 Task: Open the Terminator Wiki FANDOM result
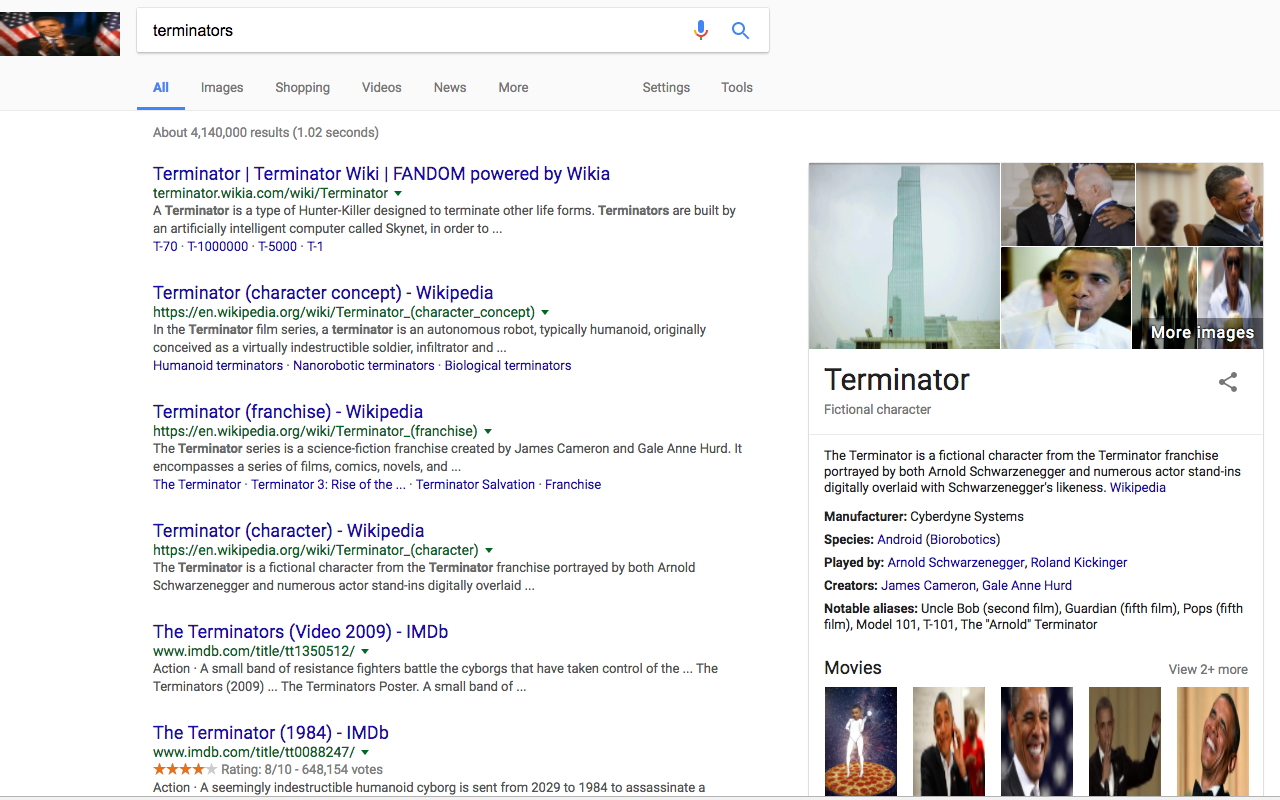coord(381,174)
